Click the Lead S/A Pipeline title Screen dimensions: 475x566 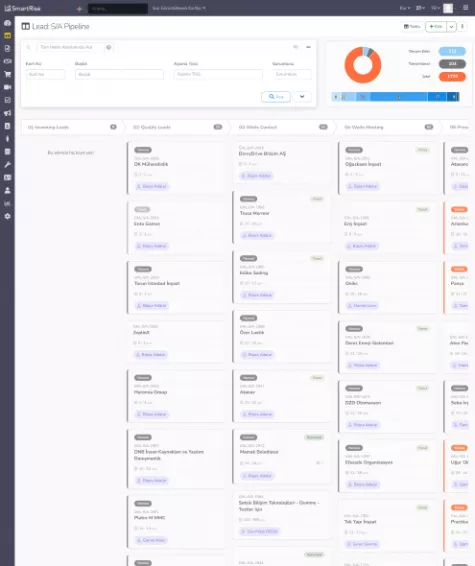(60, 26)
